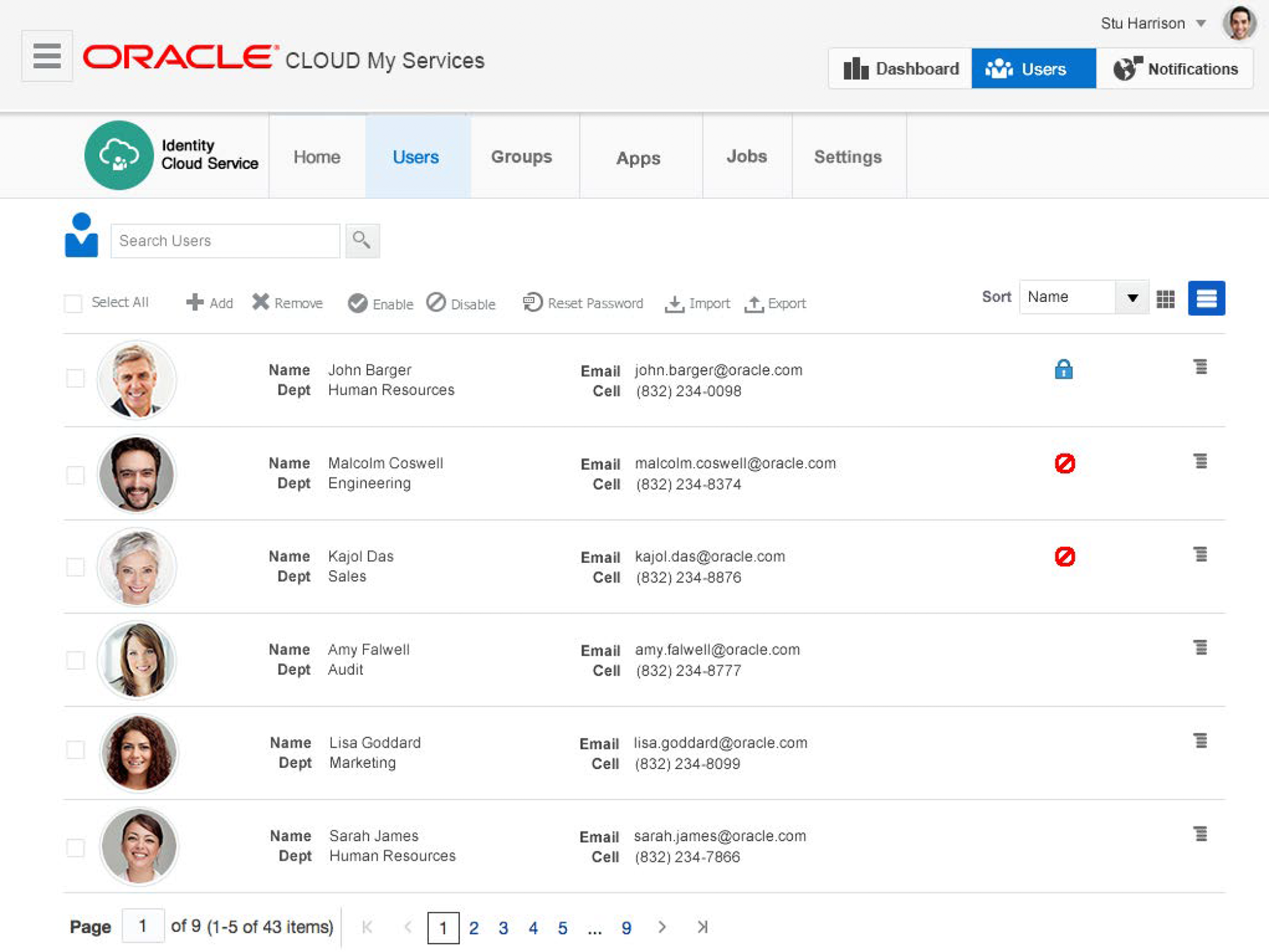The height and width of the screenshot is (952, 1269).
Task: Click disabled status icon for Kajol Das
Action: (x=1065, y=556)
